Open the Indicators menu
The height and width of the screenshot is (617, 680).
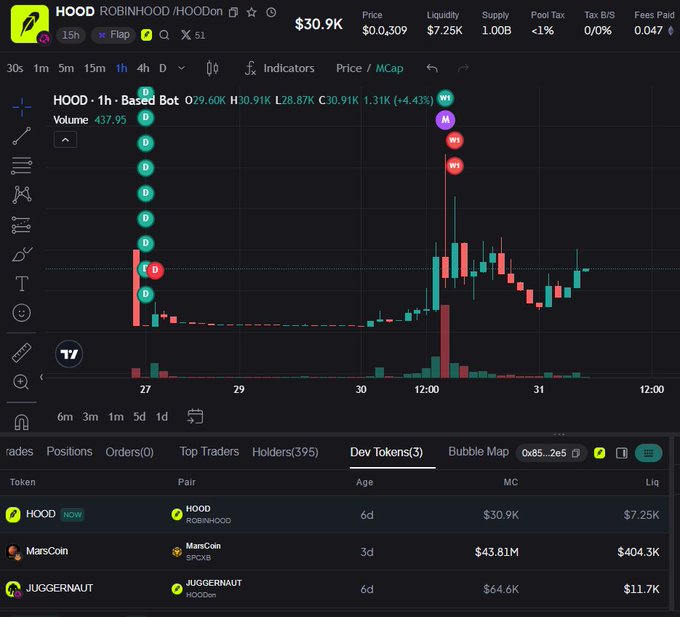click(x=280, y=68)
